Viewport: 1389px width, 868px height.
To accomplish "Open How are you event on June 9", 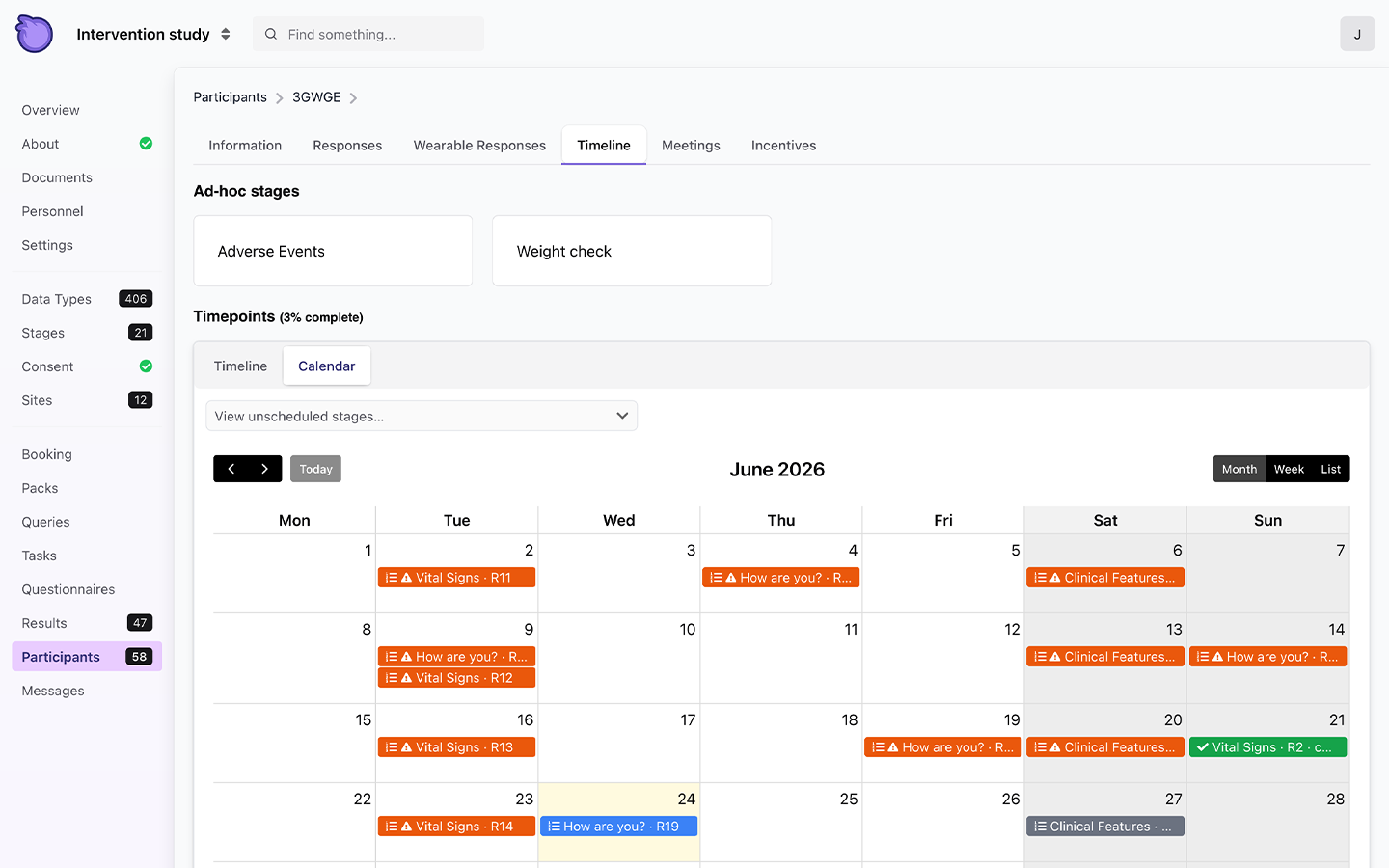I will click(456, 657).
